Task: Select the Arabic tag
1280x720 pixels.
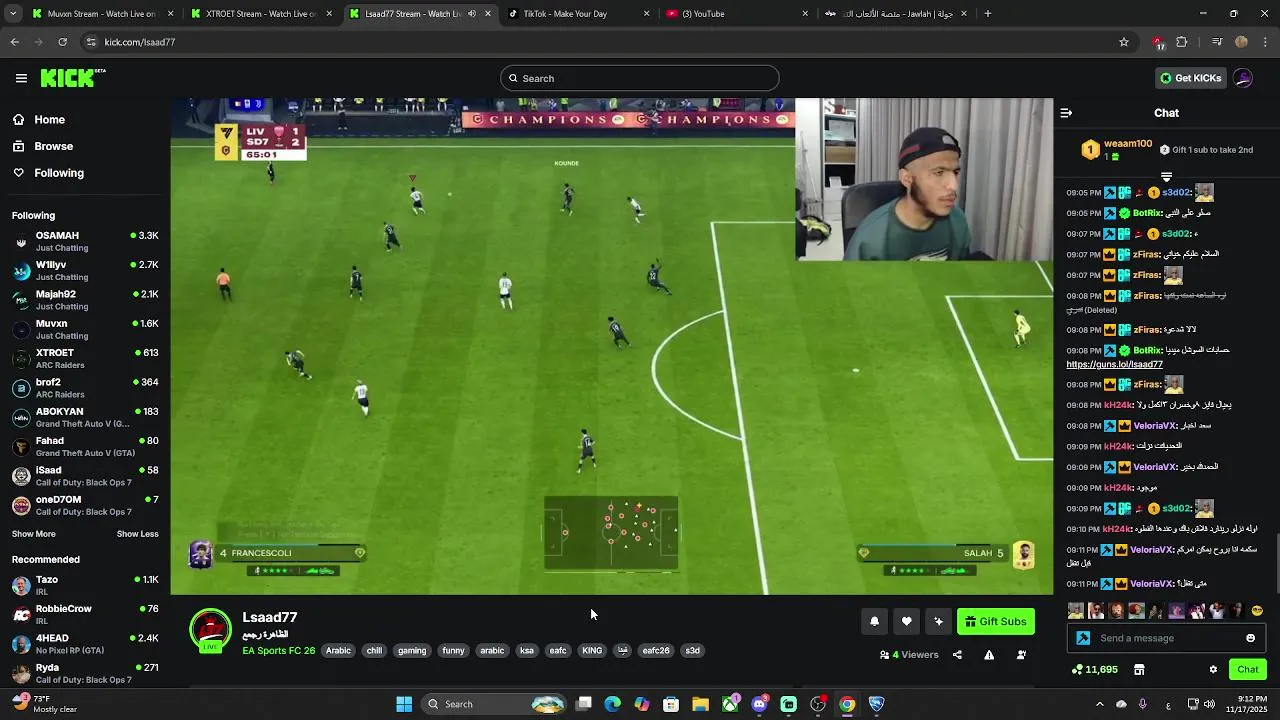Action: (x=339, y=651)
